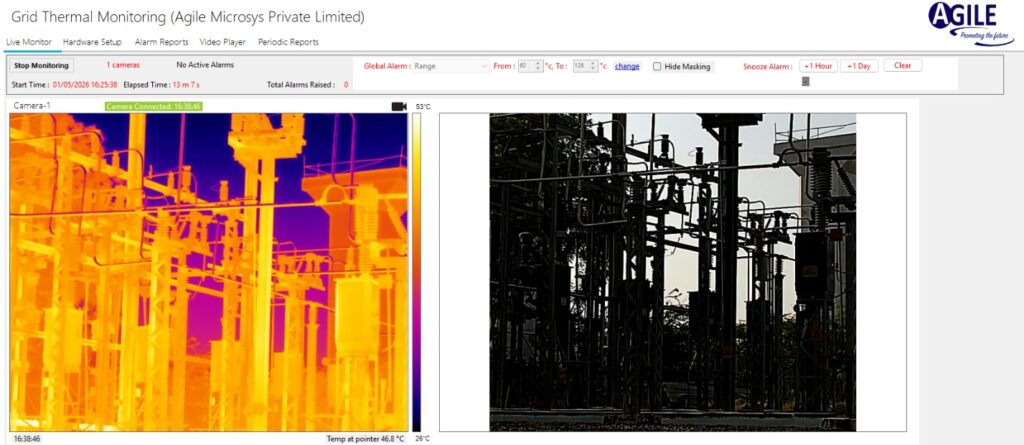Click the To temperature stepper arrows
The width and height of the screenshot is (1024, 445).
[593, 66]
